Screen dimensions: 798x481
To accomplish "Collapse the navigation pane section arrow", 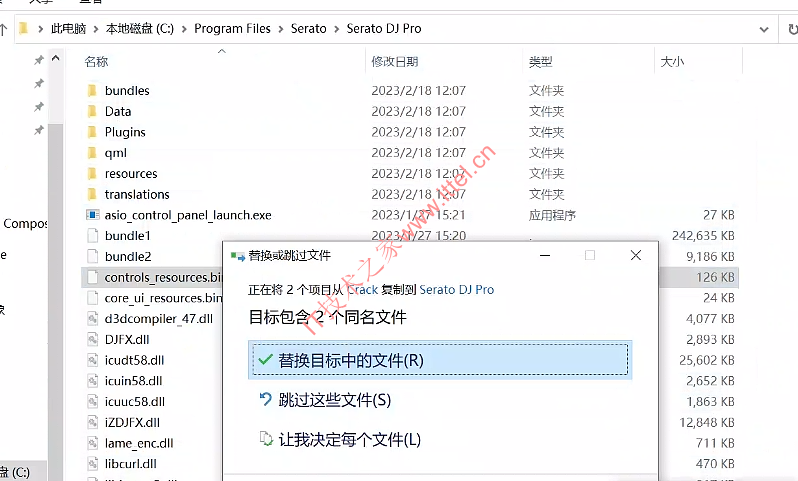I will (56, 58).
